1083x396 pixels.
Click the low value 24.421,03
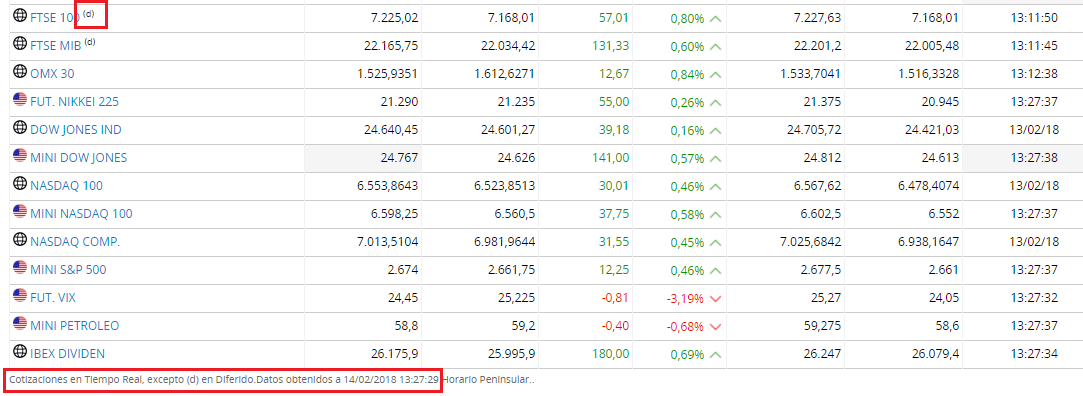[x=932, y=130]
